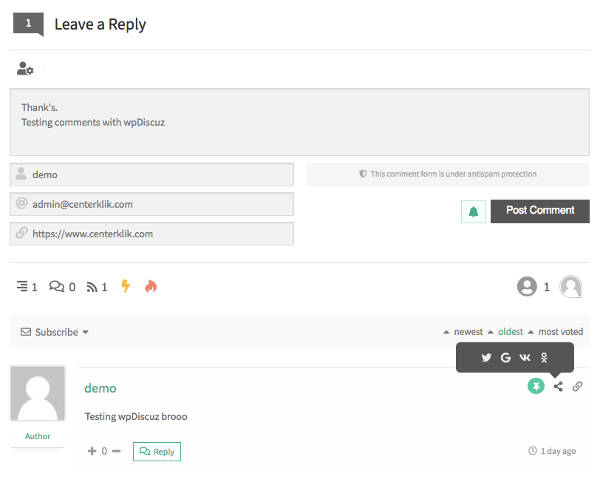Open the Subscribe dropdown

(54, 332)
